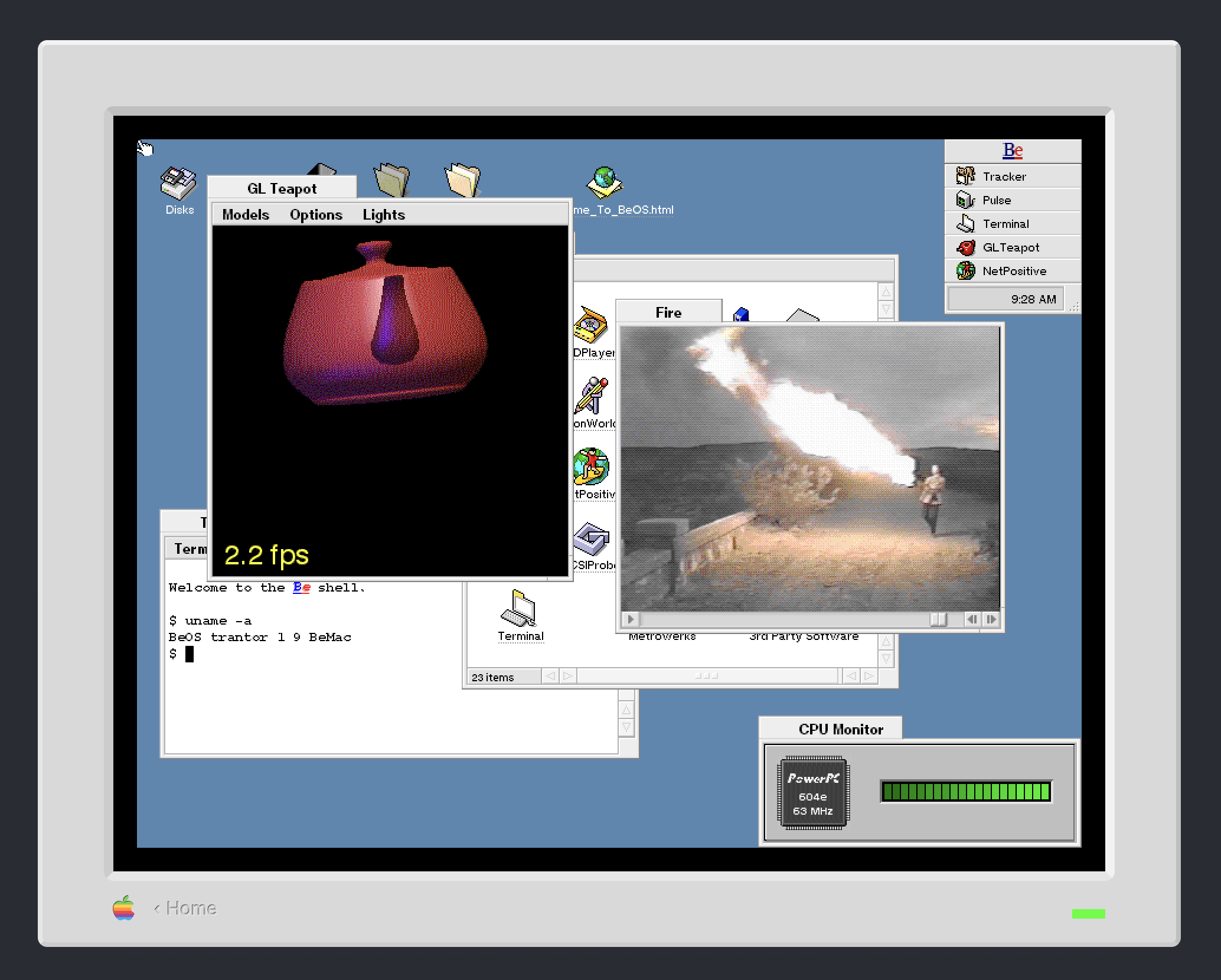Switch to Tracker in the Deskbar list
This screenshot has height=980, width=1221.
[x=1013, y=177]
